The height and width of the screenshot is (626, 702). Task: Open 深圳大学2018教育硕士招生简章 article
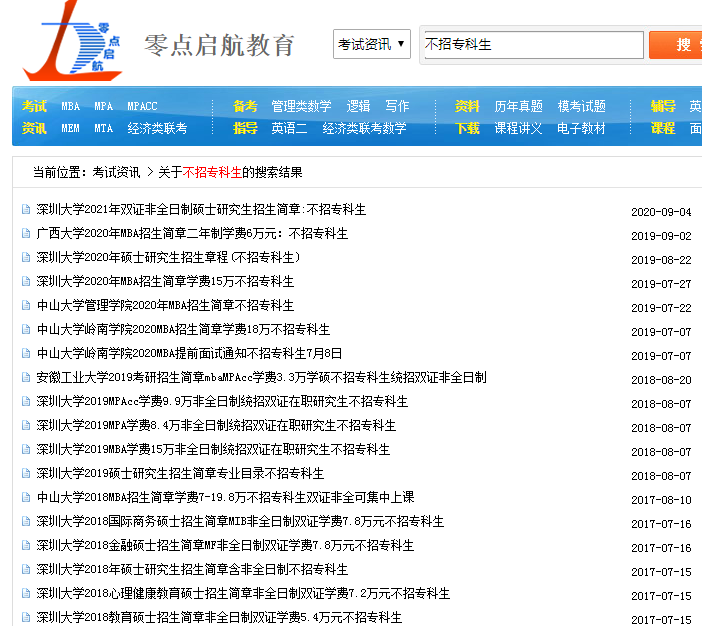(219, 617)
